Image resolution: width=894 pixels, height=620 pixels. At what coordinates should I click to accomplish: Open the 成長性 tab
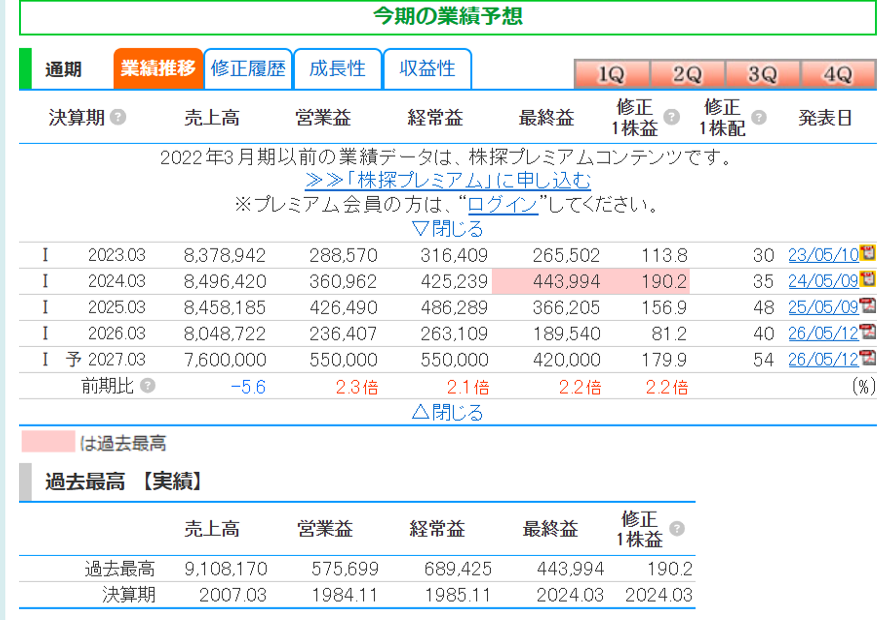click(338, 69)
